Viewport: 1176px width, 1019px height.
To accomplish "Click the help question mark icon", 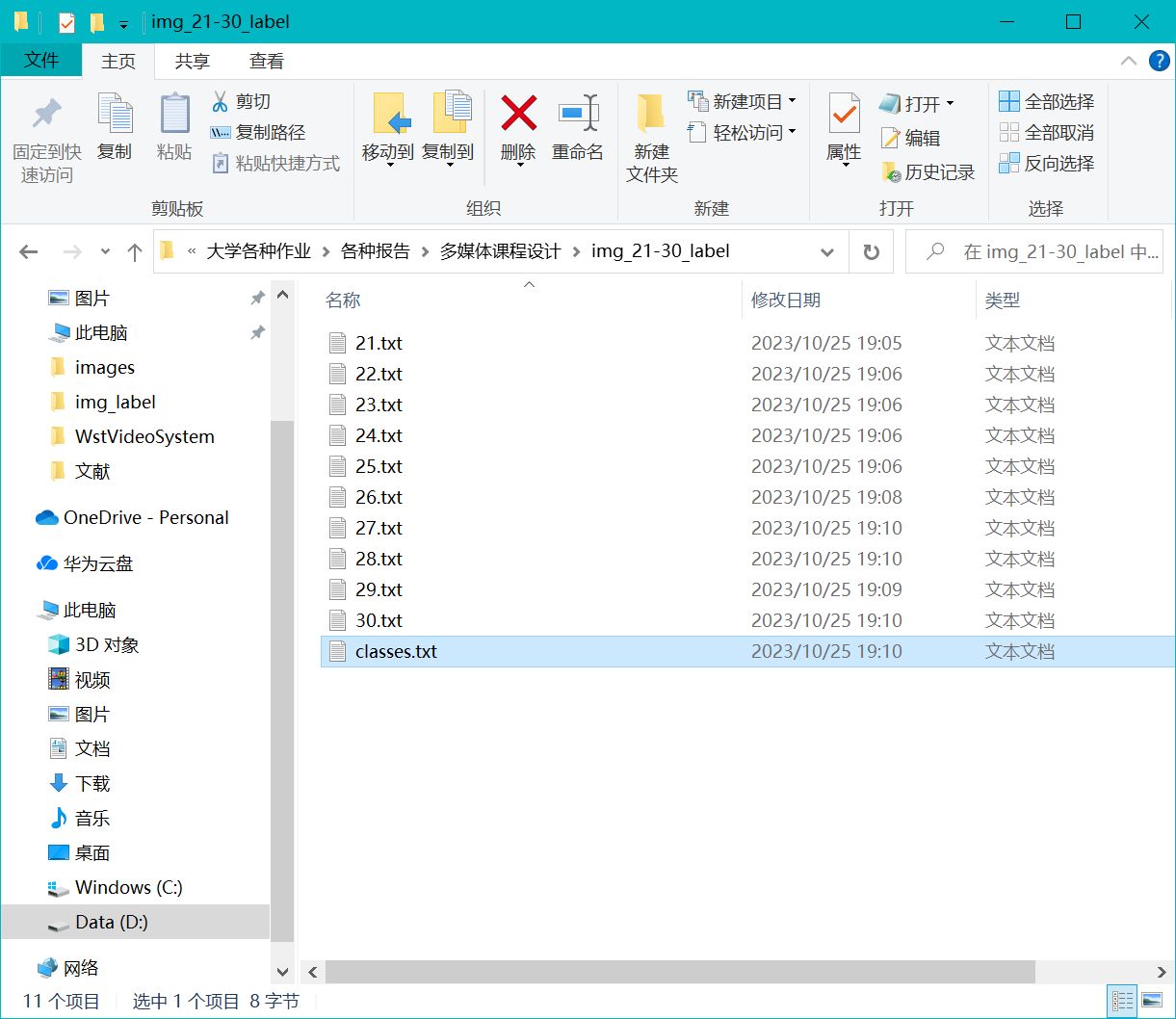I will tap(1160, 61).
